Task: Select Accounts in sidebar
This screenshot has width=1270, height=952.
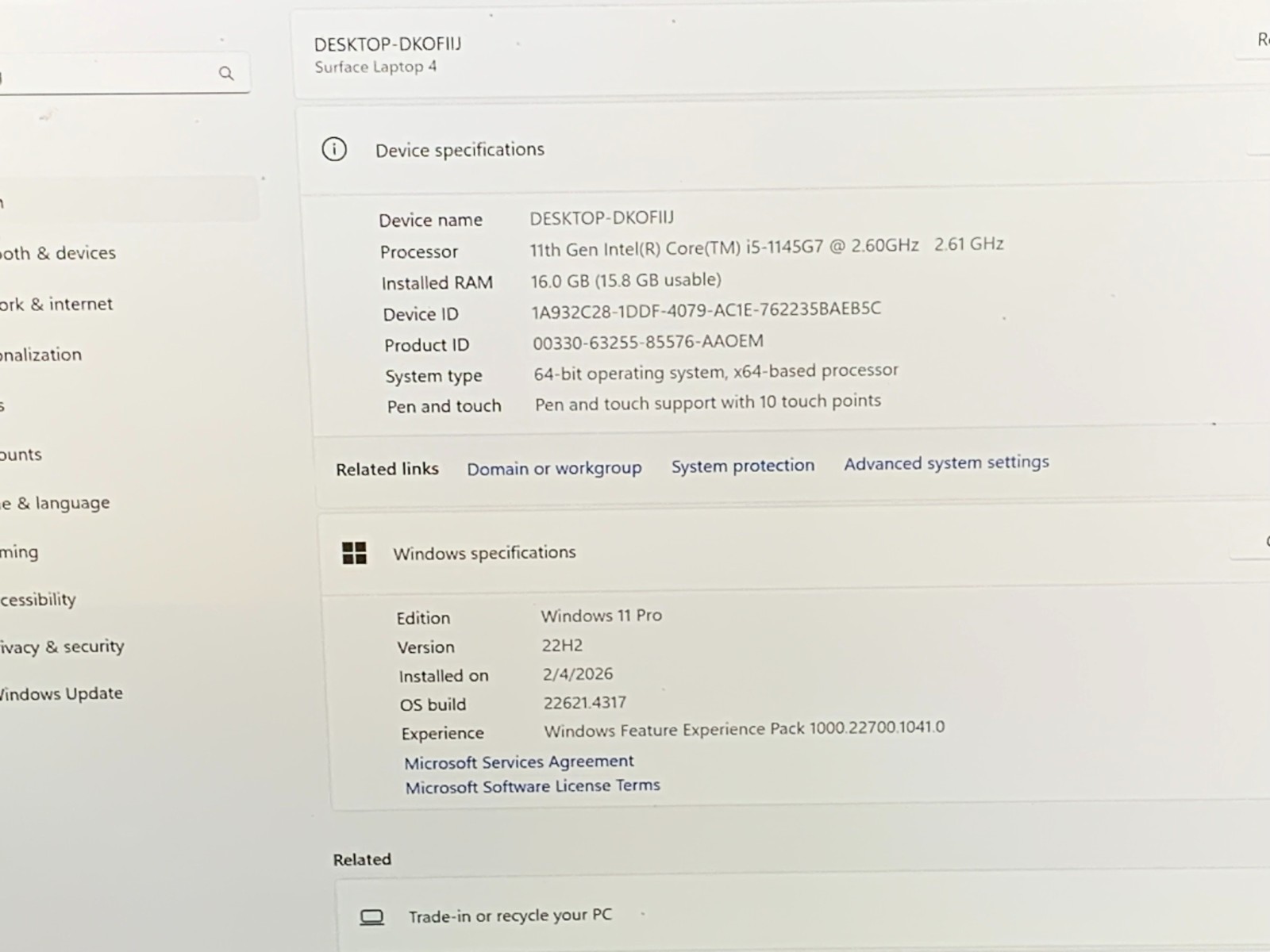Action: pyautogui.click(x=21, y=455)
